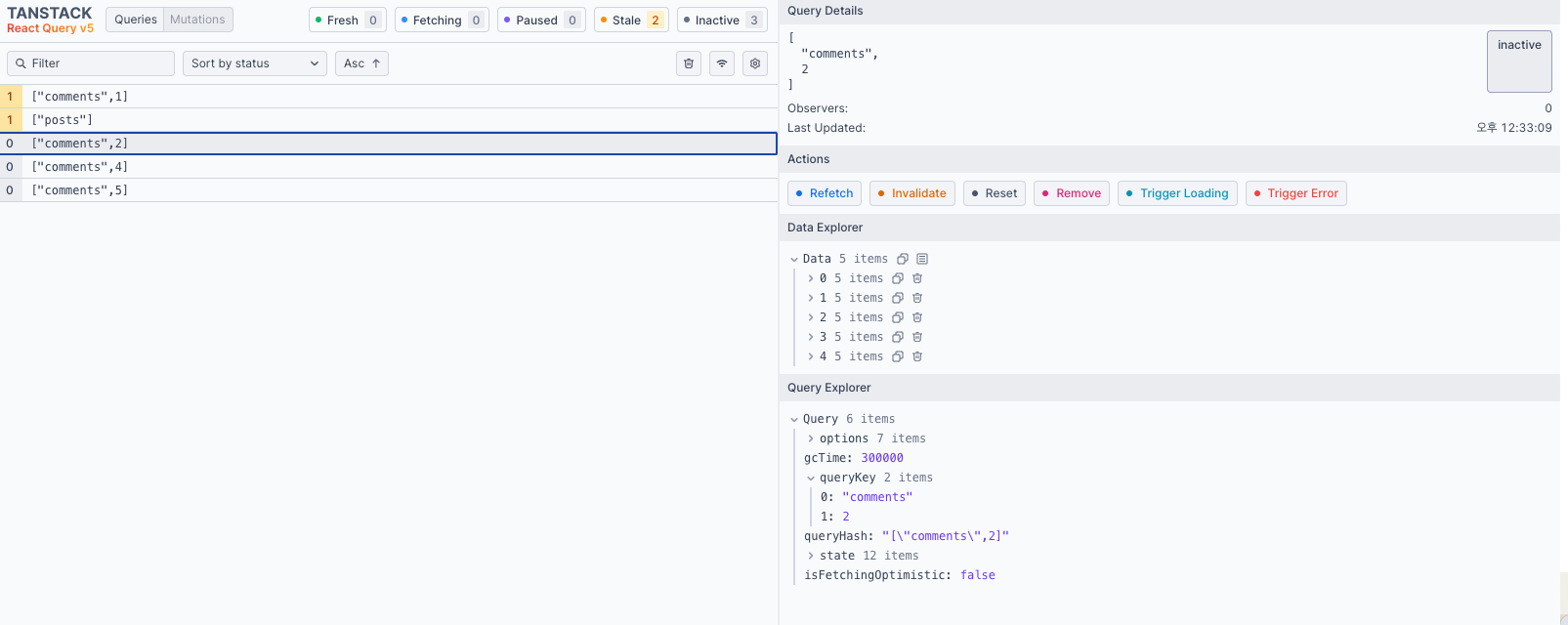Expand data item 1 chevron

(x=811, y=298)
